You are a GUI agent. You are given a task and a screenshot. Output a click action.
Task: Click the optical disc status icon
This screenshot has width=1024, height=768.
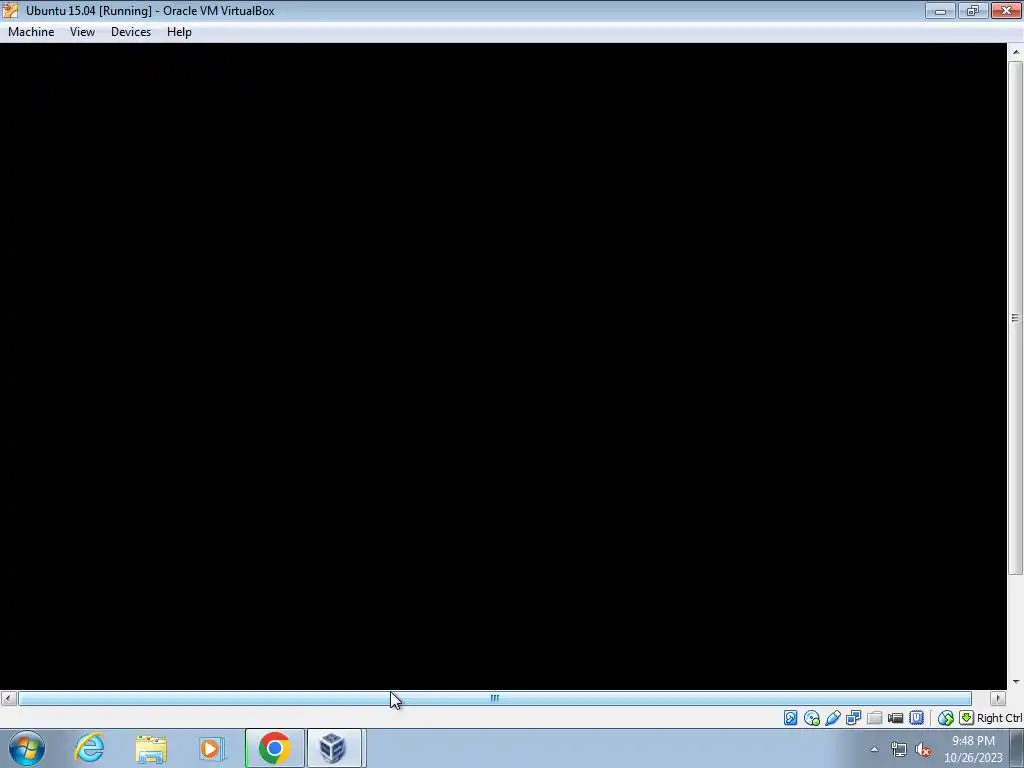tap(812, 718)
